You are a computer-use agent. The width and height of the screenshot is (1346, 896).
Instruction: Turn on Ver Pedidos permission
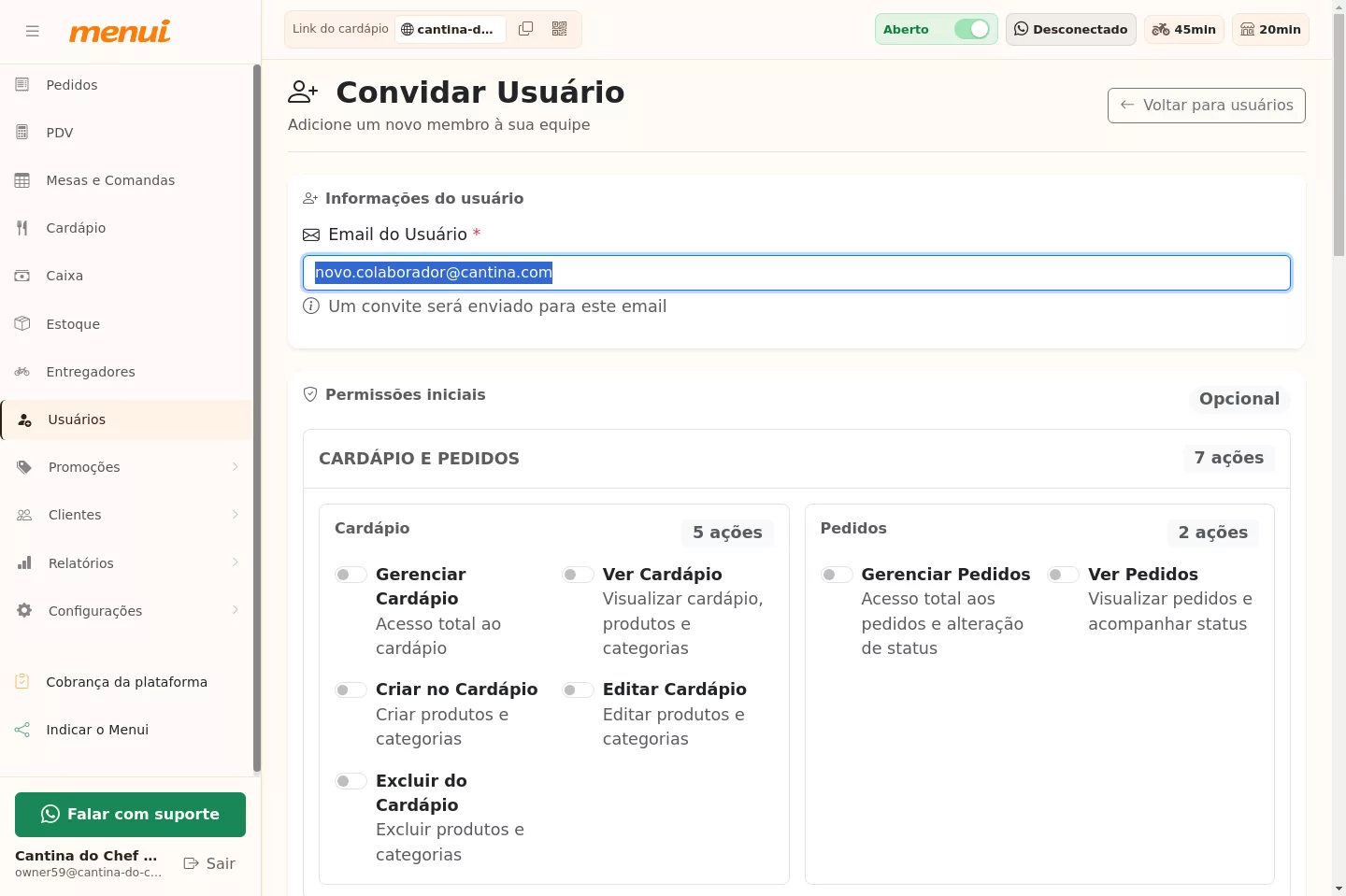(x=1064, y=575)
